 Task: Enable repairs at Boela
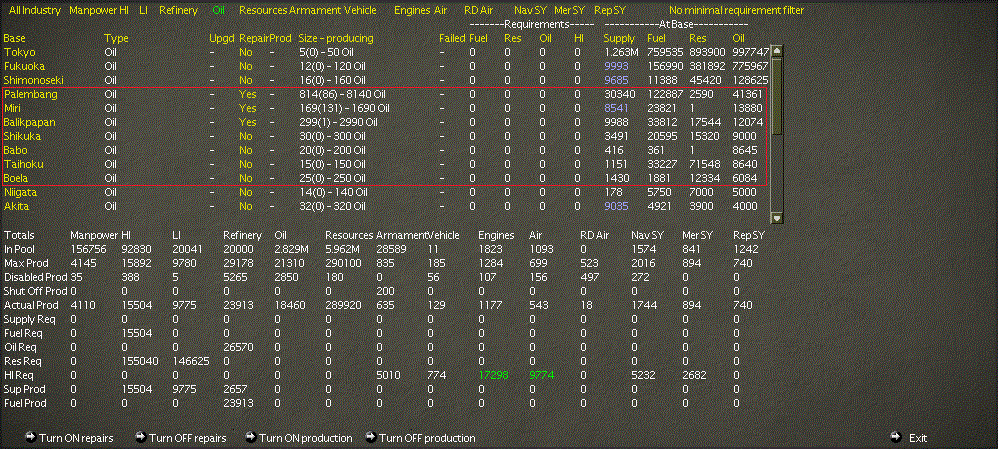pyautogui.click(x=246, y=178)
